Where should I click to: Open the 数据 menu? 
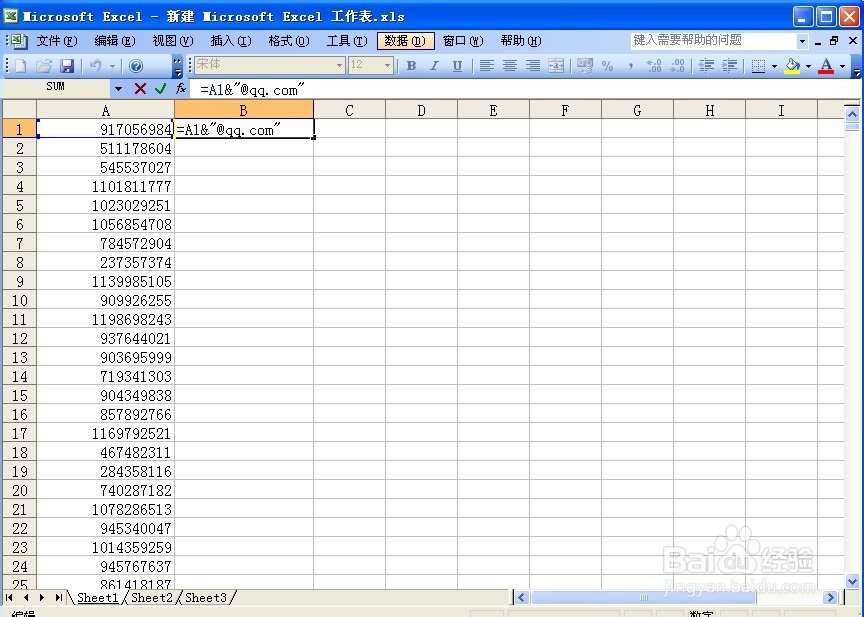coord(404,41)
